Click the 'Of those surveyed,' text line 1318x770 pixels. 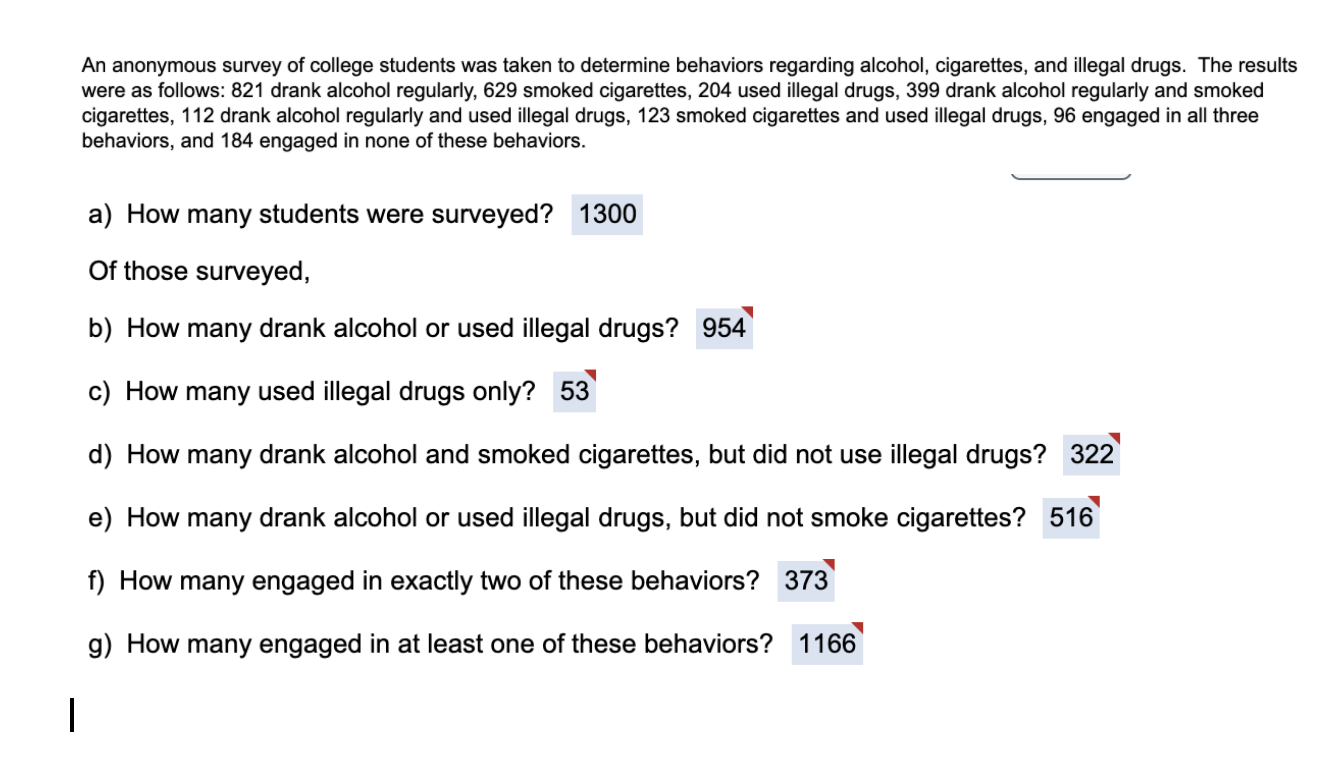[199, 272]
